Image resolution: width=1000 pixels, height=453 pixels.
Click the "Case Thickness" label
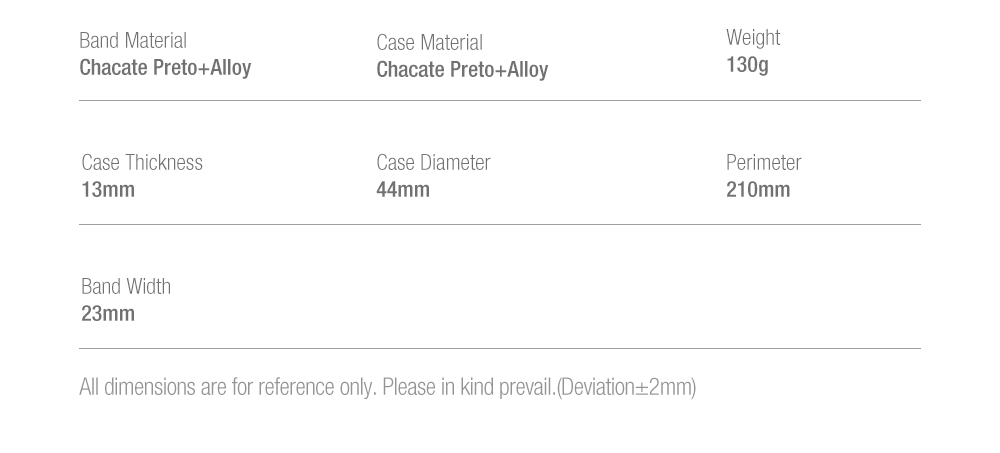tap(142, 163)
